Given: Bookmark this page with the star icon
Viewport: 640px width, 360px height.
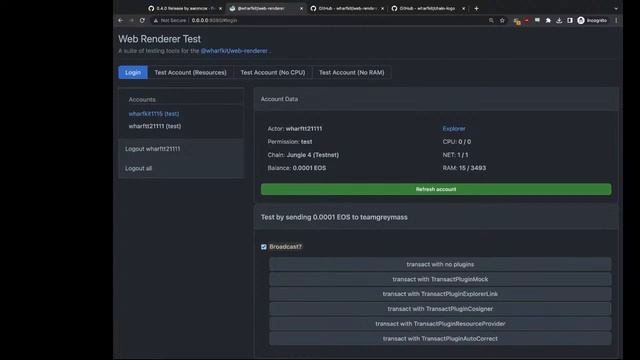Looking at the screenshot, I should click(502, 20).
